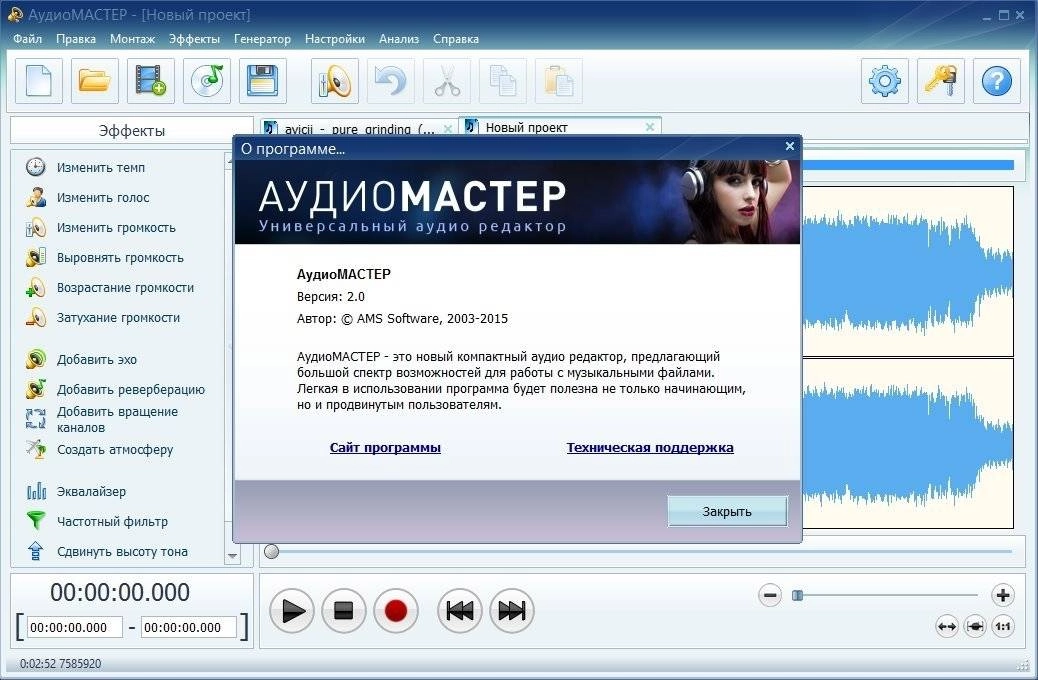Image resolution: width=1038 pixels, height=680 pixels.
Task: Close the Новый проект tab
Action: pos(650,126)
